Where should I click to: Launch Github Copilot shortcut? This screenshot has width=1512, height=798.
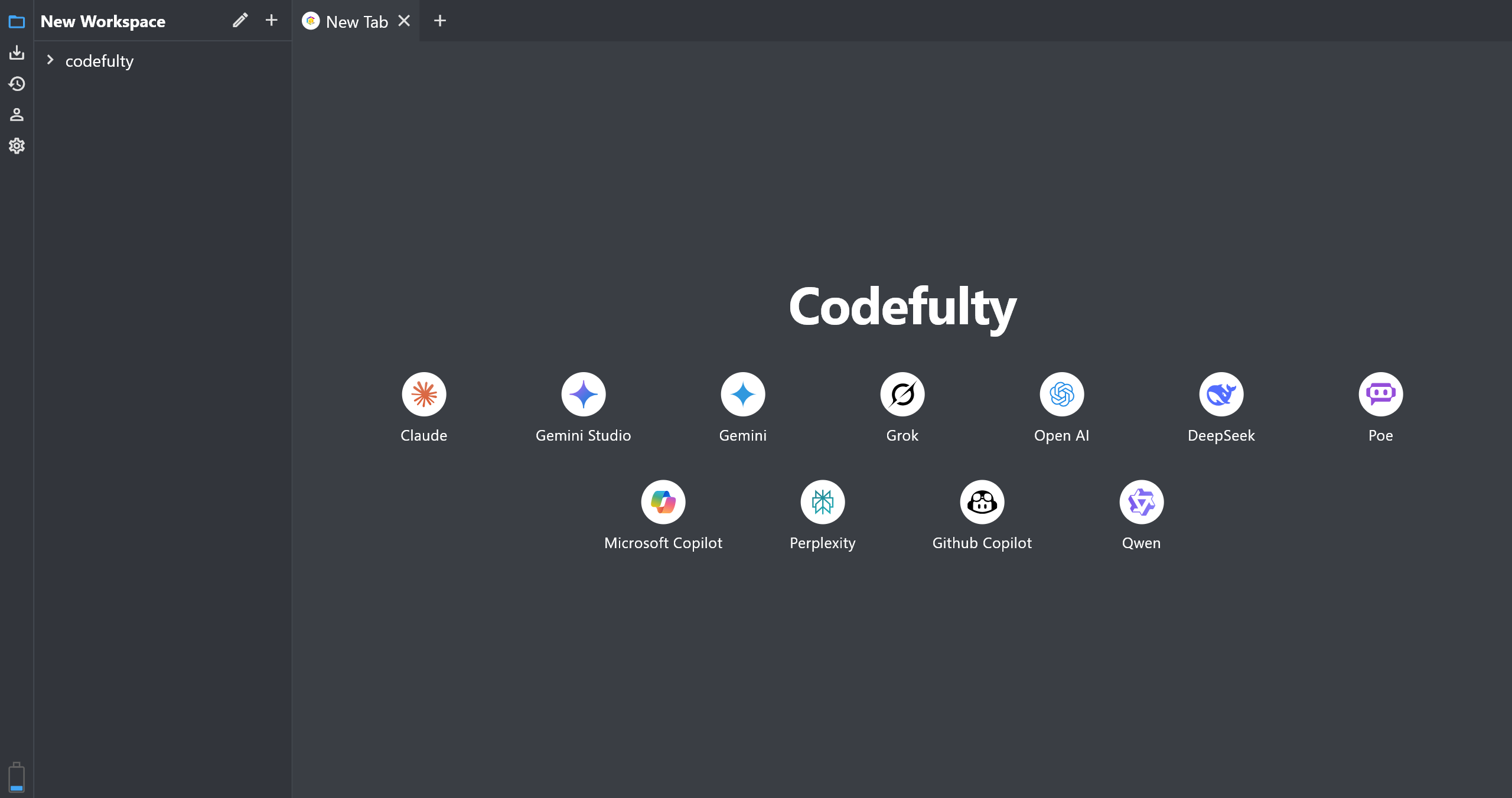tap(982, 501)
